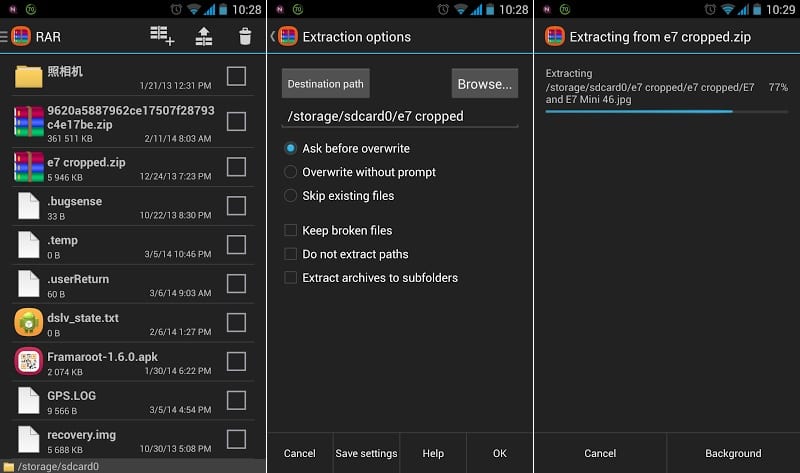Image resolution: width=800 pixels, height=473 pixels.
Task: Select Overwrite without prompt option
Action: coord(291,172)
